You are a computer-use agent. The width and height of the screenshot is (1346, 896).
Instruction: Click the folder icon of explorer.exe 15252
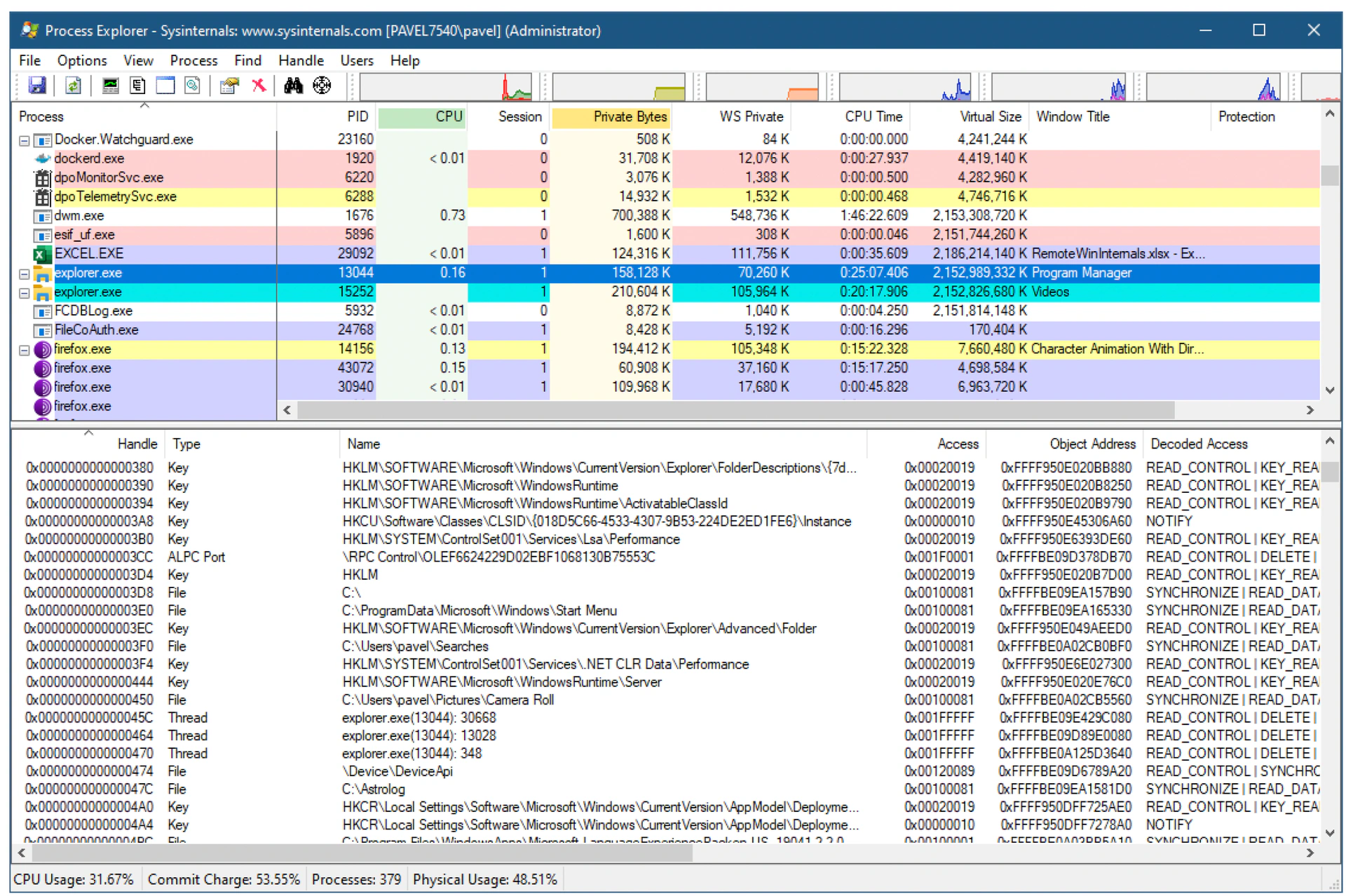pyautogui.click(x=43, y=292)
